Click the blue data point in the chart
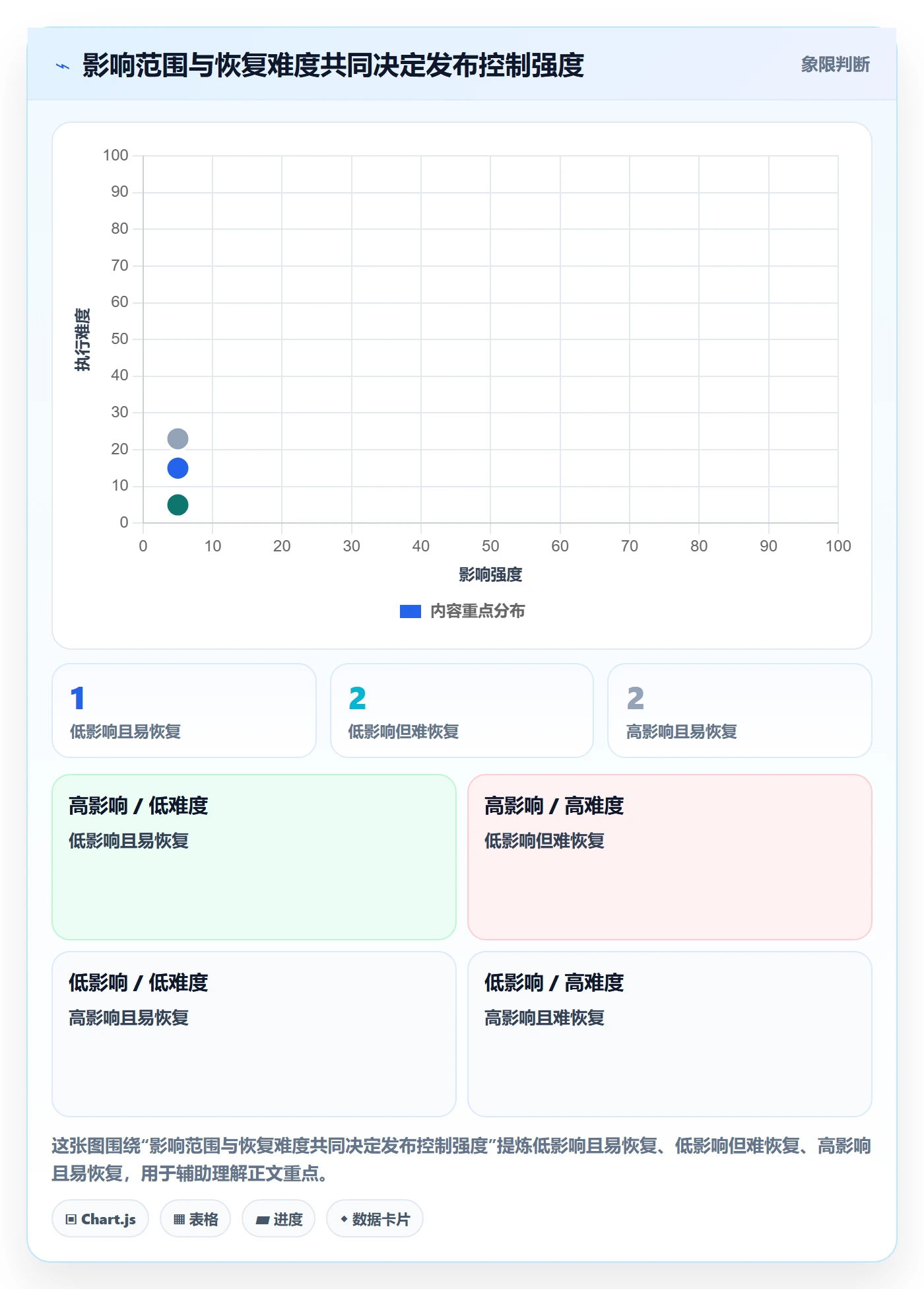Viewport: 924px width, 1289px height. pos(178,468)
